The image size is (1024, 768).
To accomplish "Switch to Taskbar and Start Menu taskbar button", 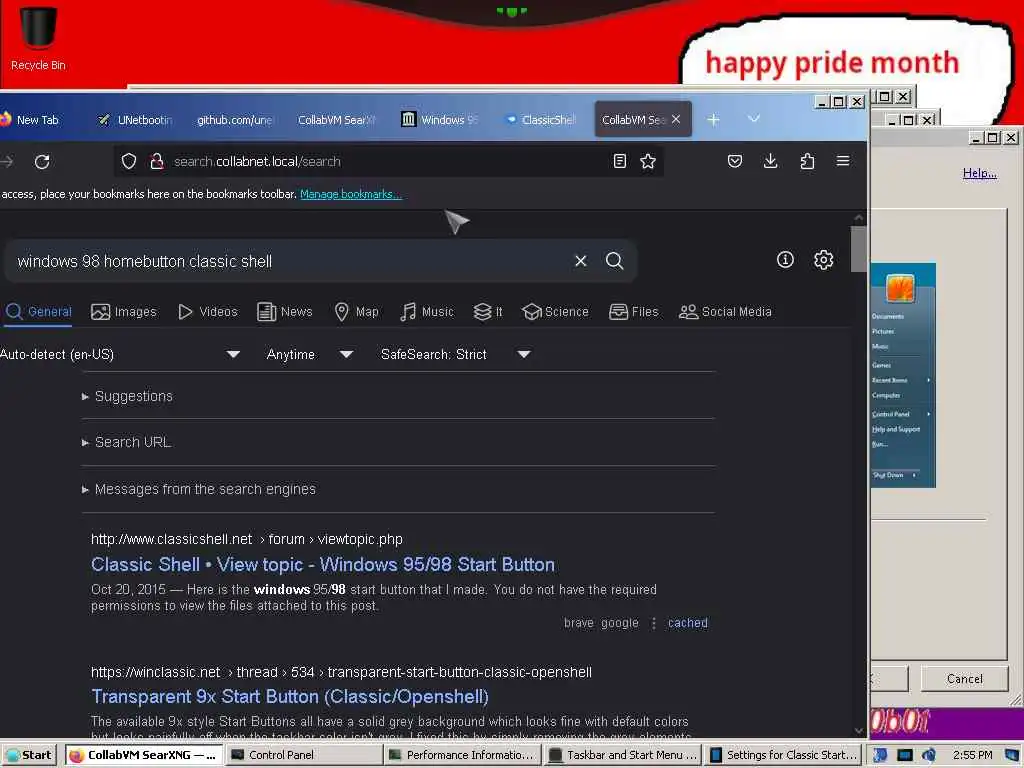I will (623, 755).
